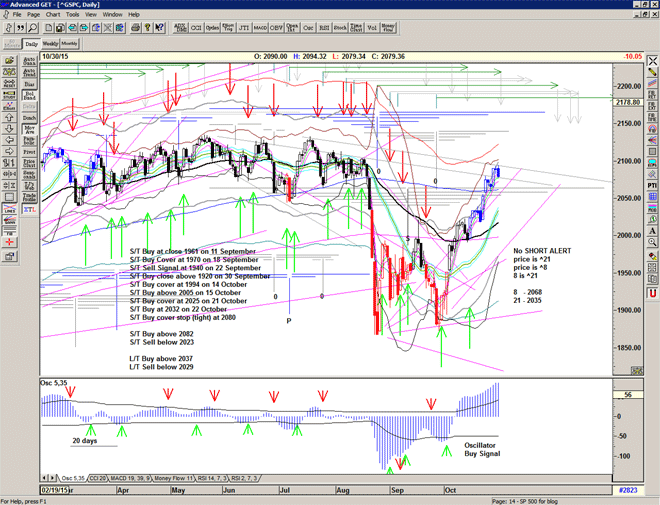Switch to the Weekly timeframe tab
This screenshot has height=505, width=660.
pyautogui.click(x=49, y=44)
